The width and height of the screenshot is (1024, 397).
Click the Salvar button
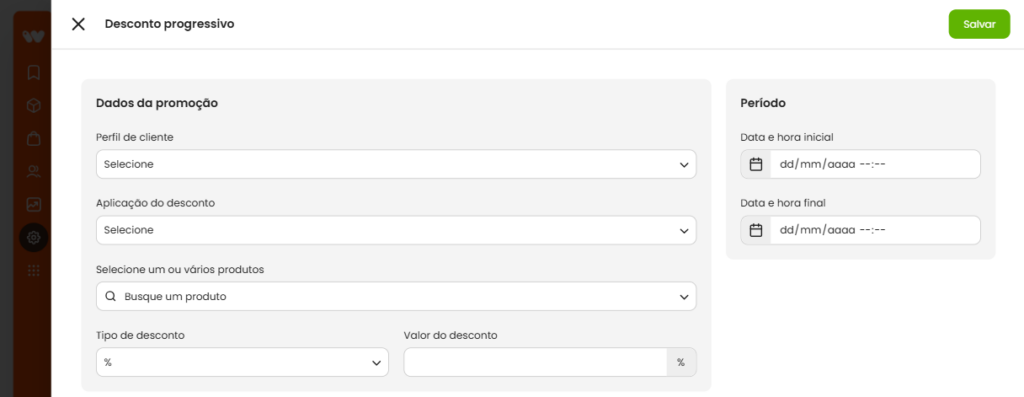coord(979,24)
